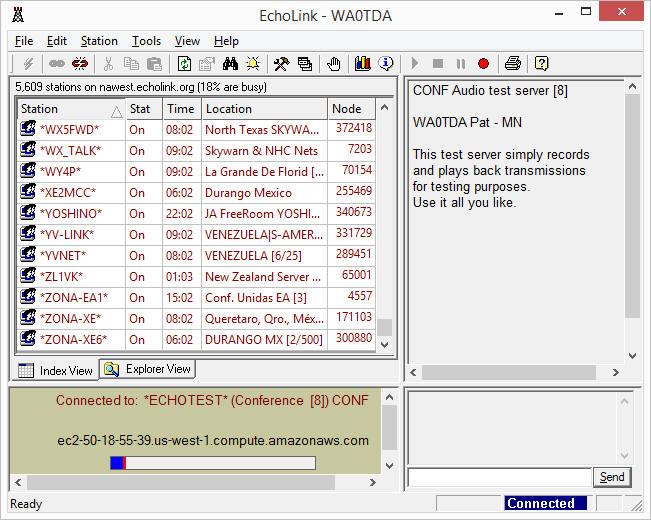
Task: Click the station list scrollbar thumb
Action: 384,327
